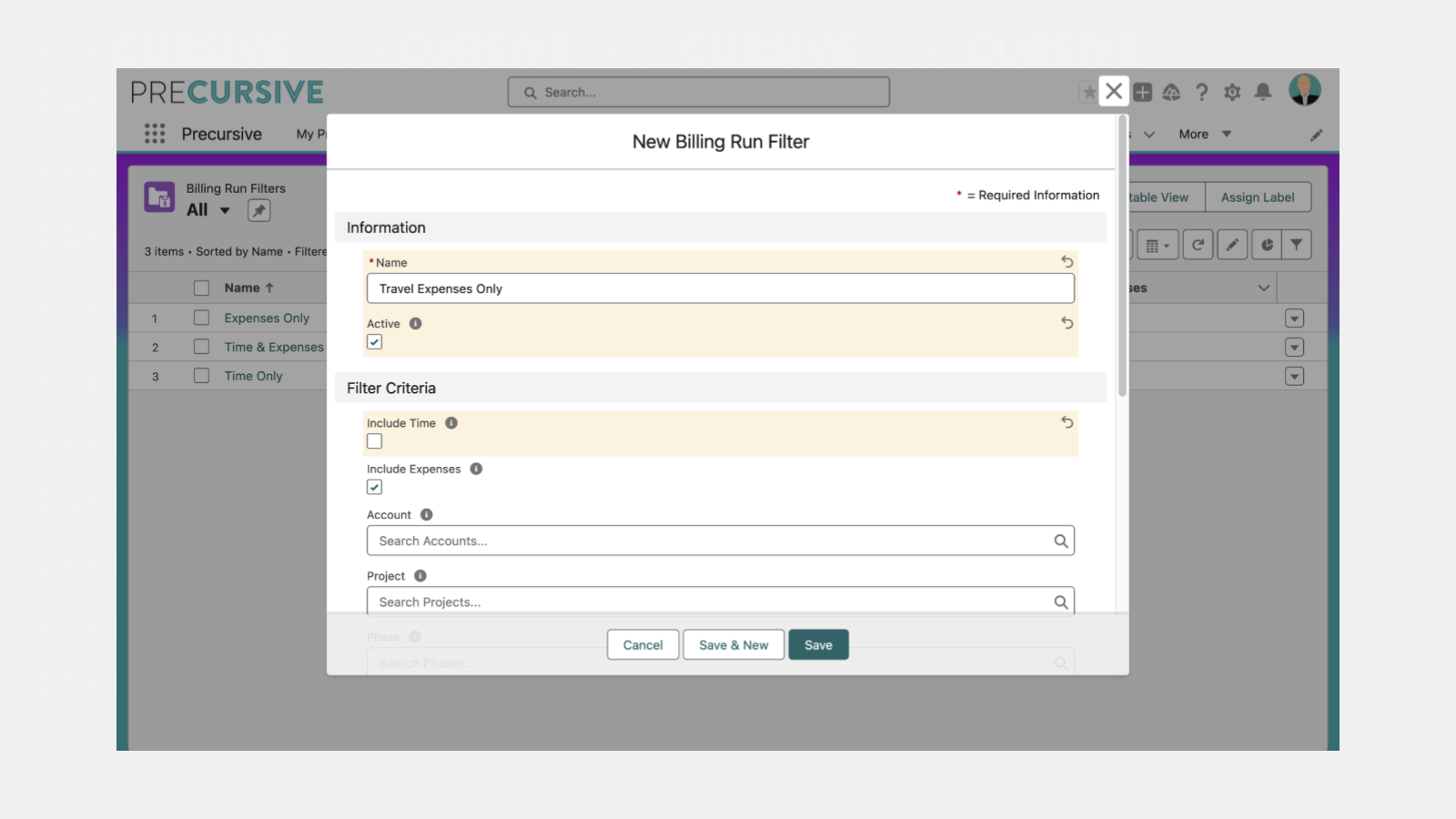Image resolution: width=1456 pixels, height=819 pixels.
Task: Click the favorites star icon
Action: pos(1088,92)
